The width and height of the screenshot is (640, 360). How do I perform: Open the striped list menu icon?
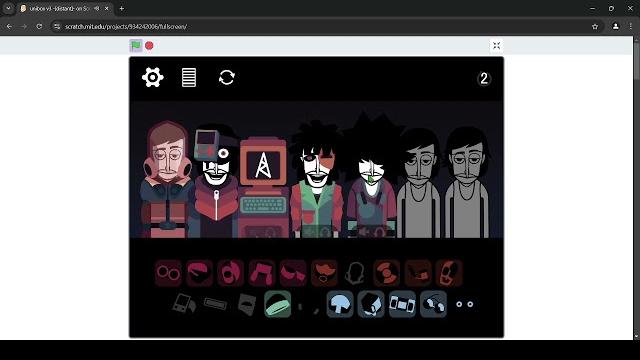[x=189, y=77]
